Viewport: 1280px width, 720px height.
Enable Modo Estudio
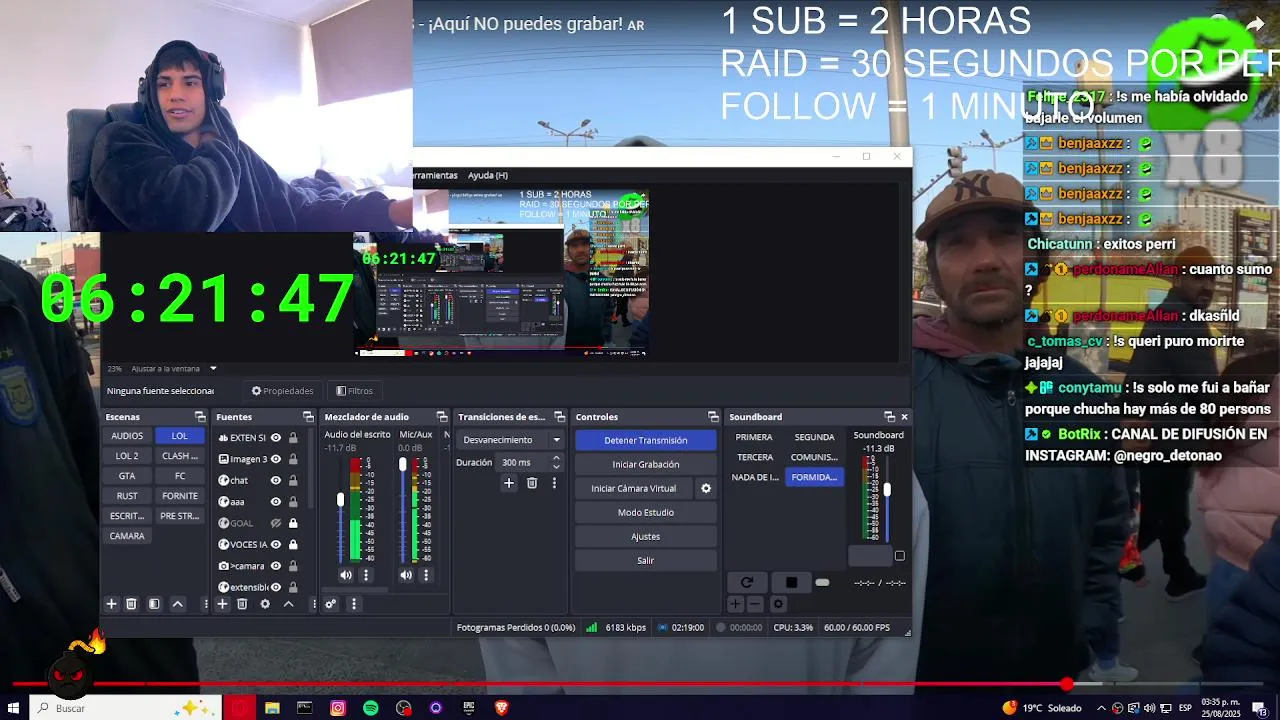point(646,512)
